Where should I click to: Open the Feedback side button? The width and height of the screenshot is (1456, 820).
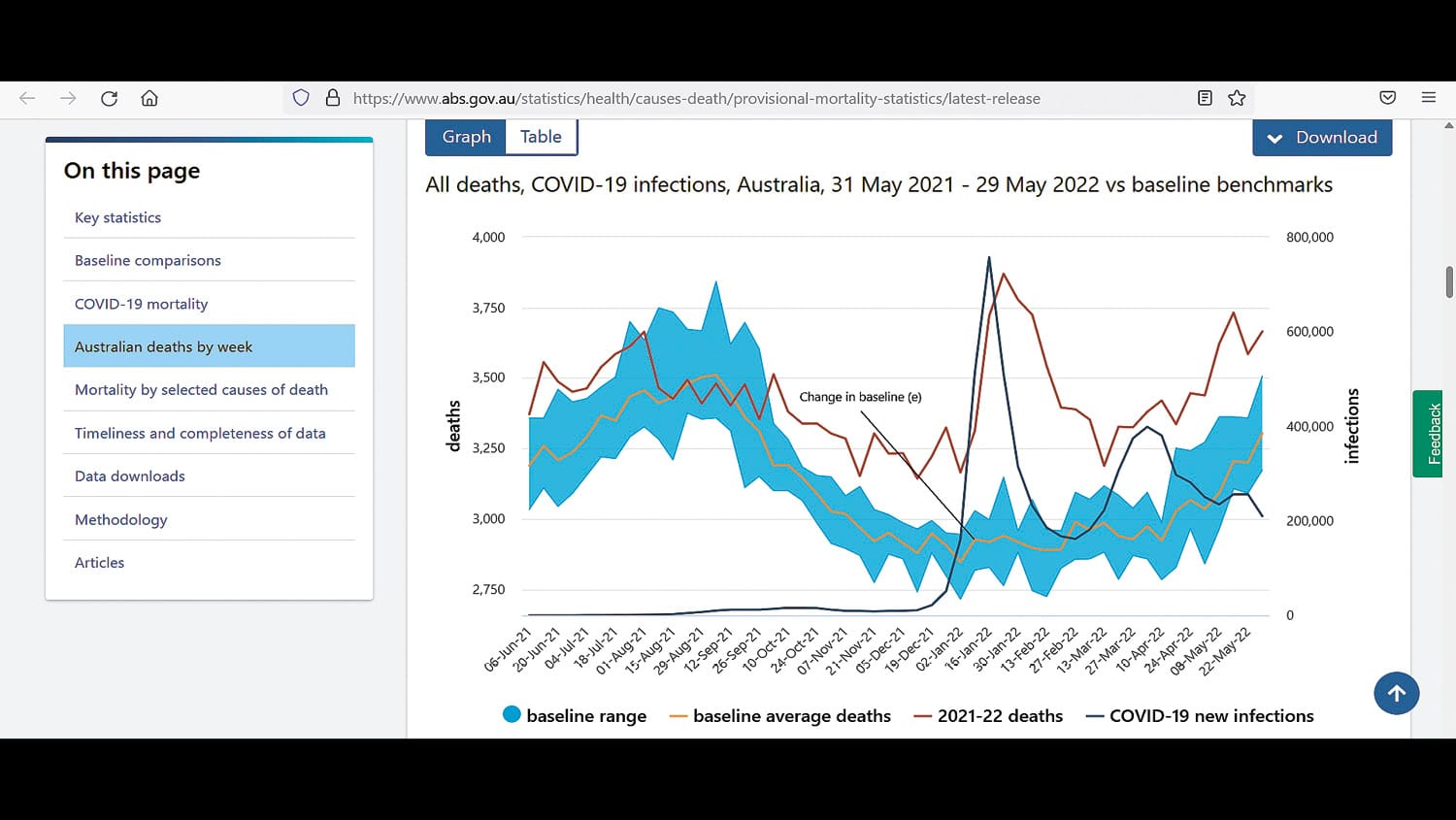pyautogui.click(x=1428, y=434)
